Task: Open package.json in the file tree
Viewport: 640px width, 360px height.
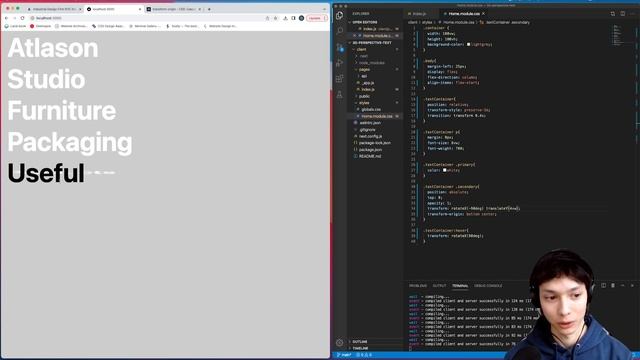Action: (x=370, y=150)
